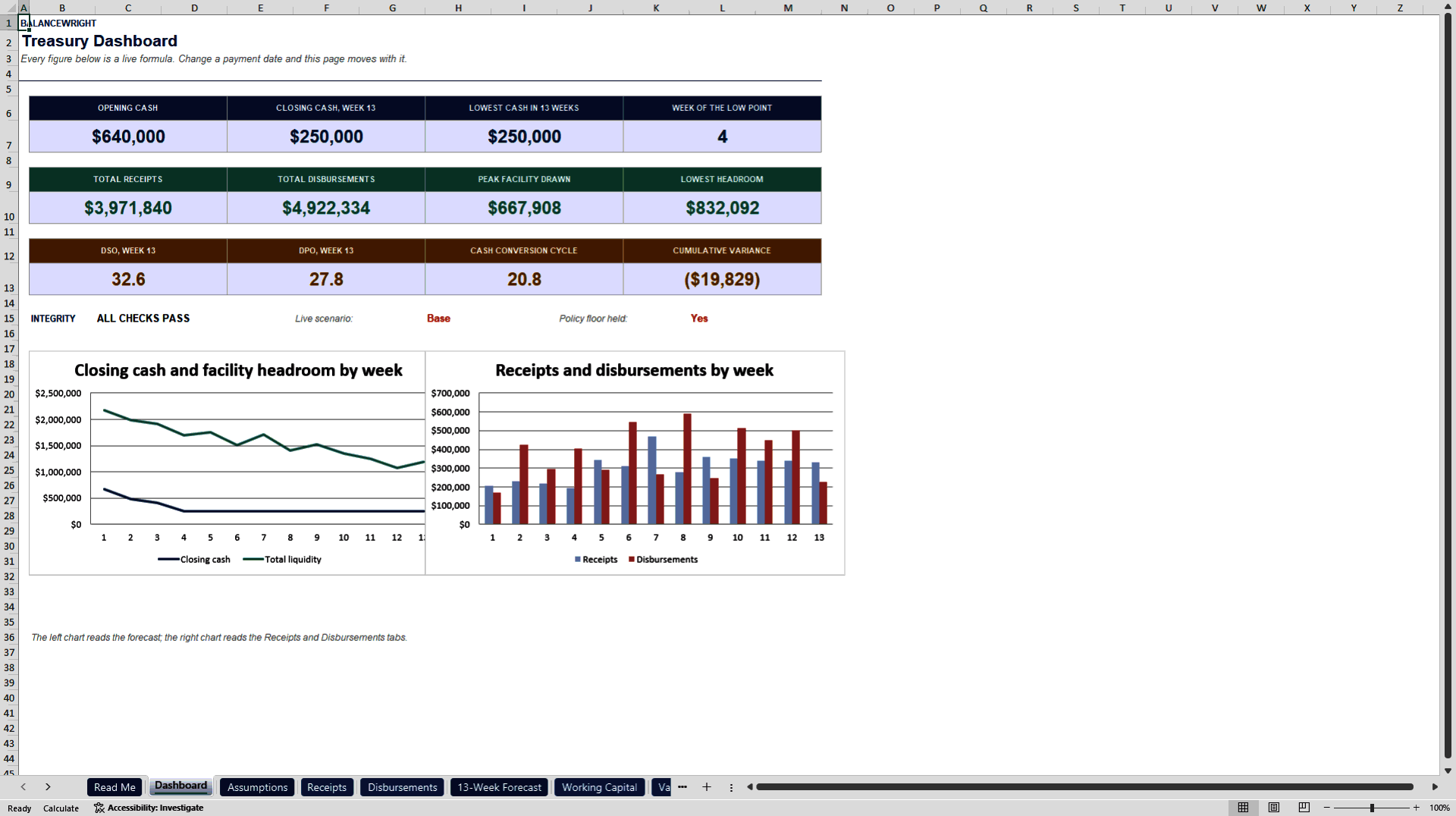Open the Working Capital sheet tab

599,787
